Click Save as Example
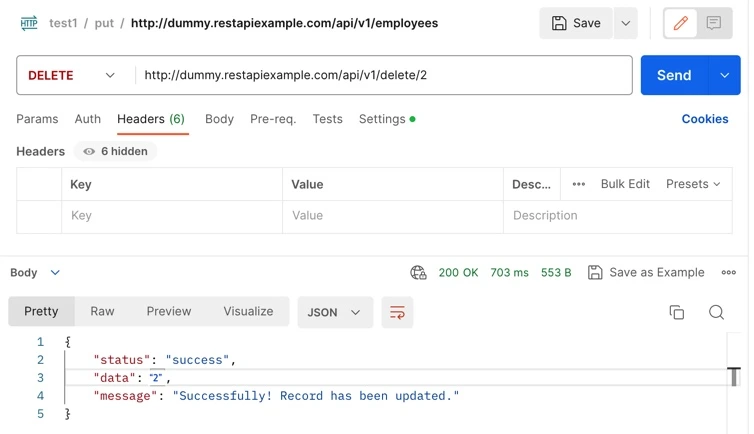Screen dimensions: 754x434 (646, 272)
